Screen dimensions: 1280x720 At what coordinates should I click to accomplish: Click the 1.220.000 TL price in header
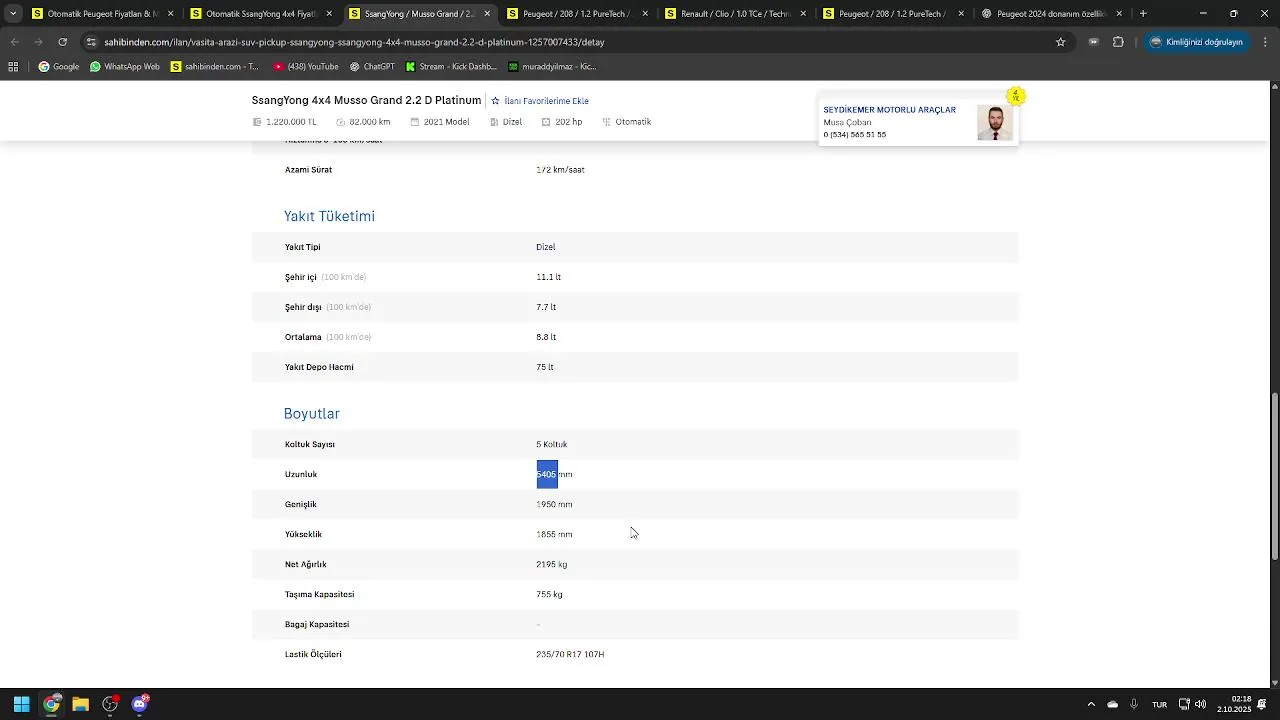coord(291,122)
